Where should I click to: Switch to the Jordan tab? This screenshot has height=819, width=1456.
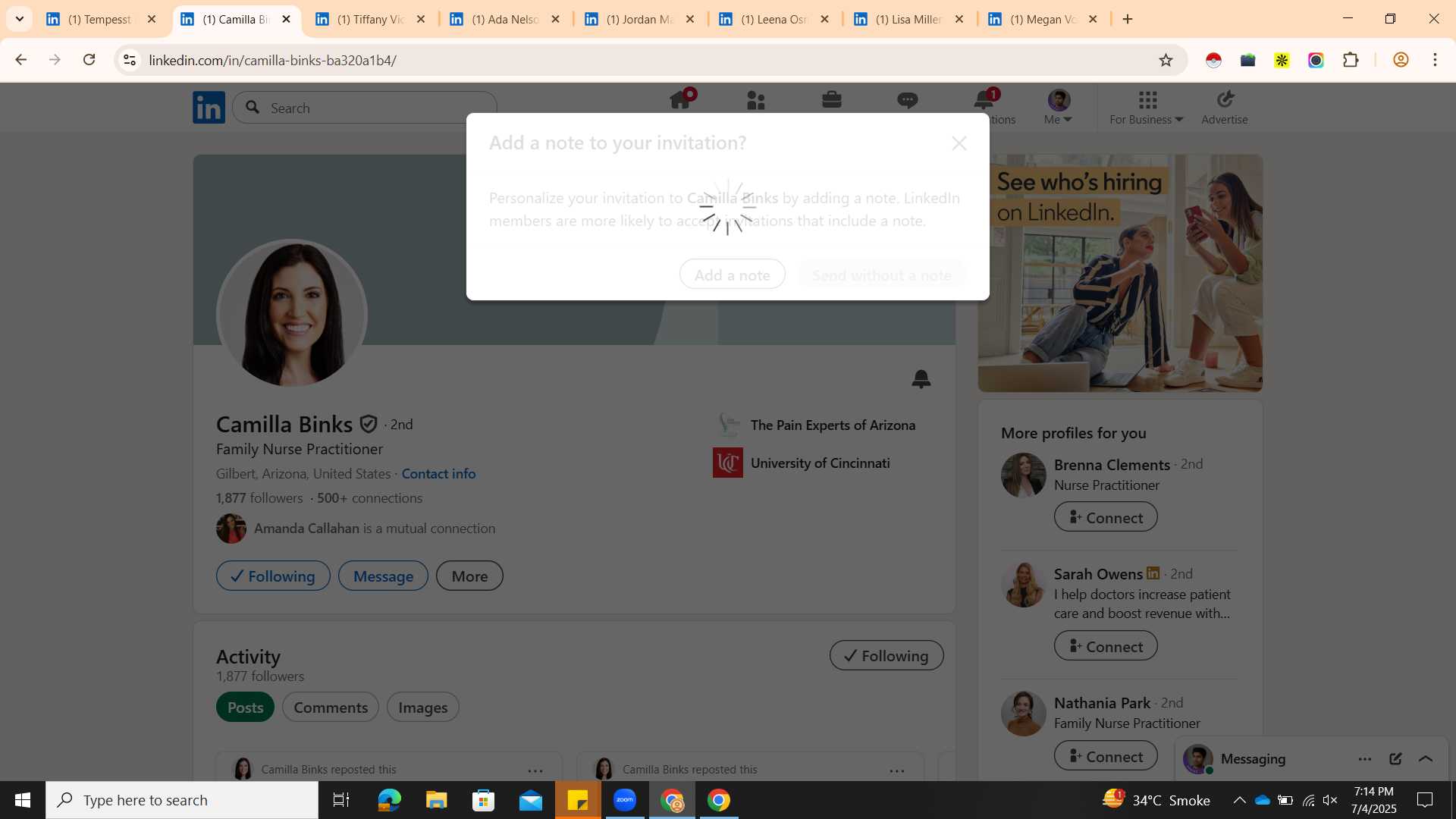639,19
